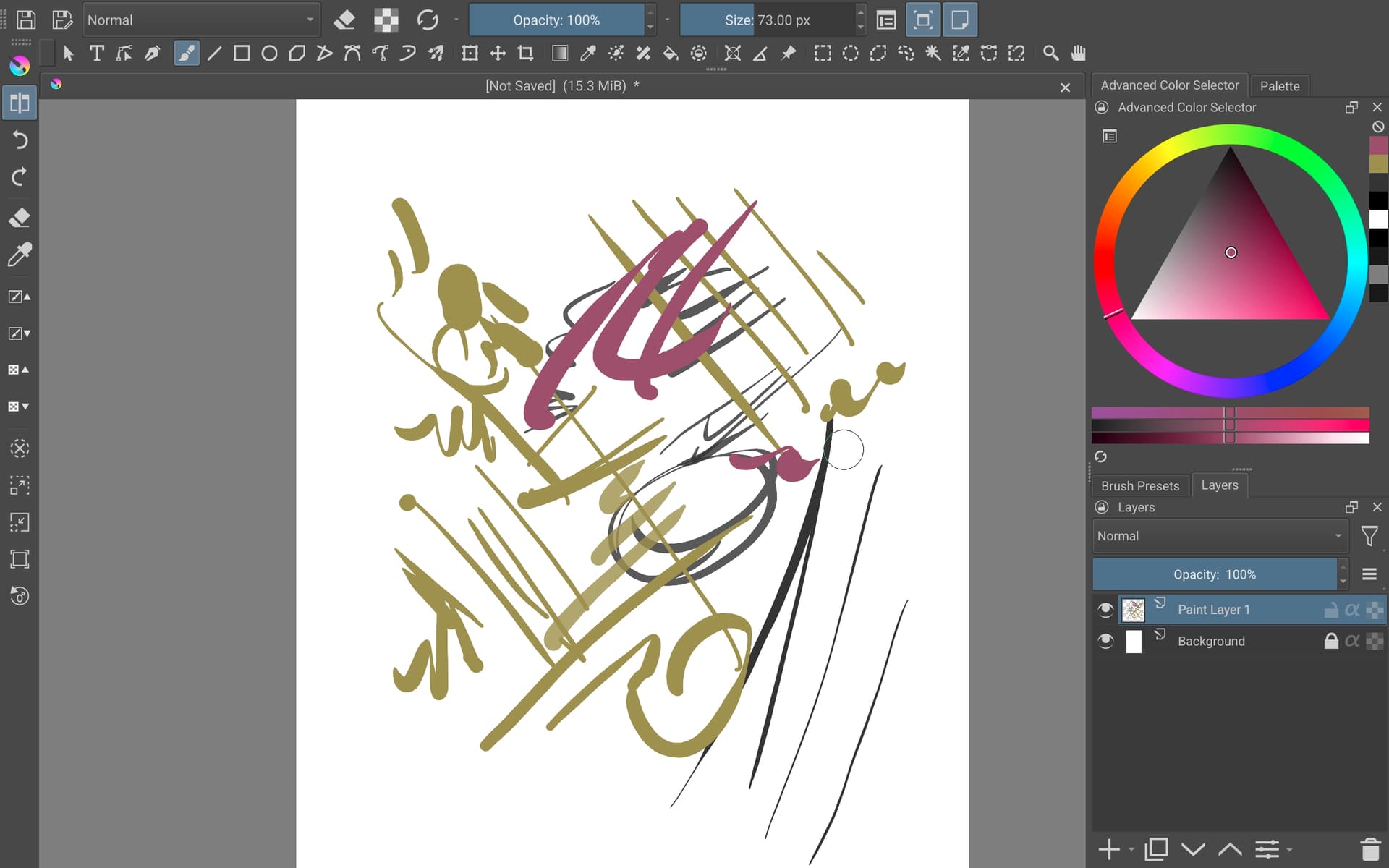Select the Crop tool

click(x=526, y=54)
